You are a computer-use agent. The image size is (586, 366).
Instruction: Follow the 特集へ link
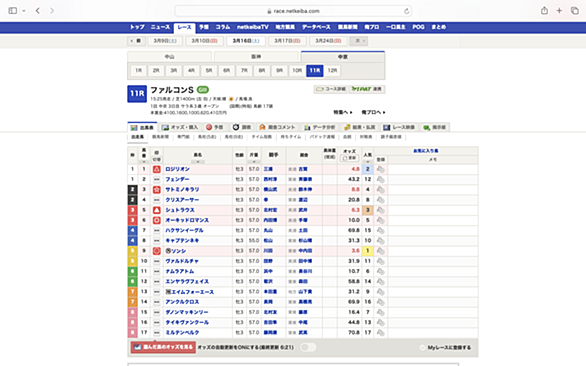(x=343, y=112)
